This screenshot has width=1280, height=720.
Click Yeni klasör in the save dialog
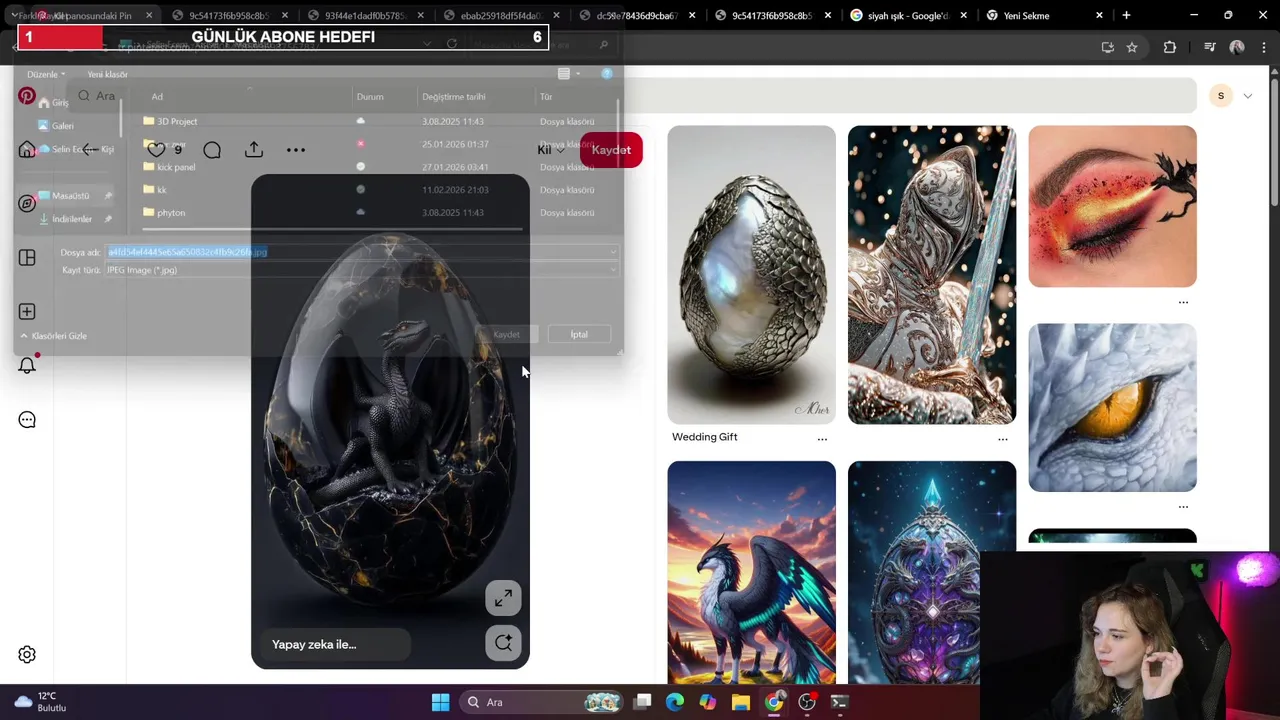tap(107, 74)
